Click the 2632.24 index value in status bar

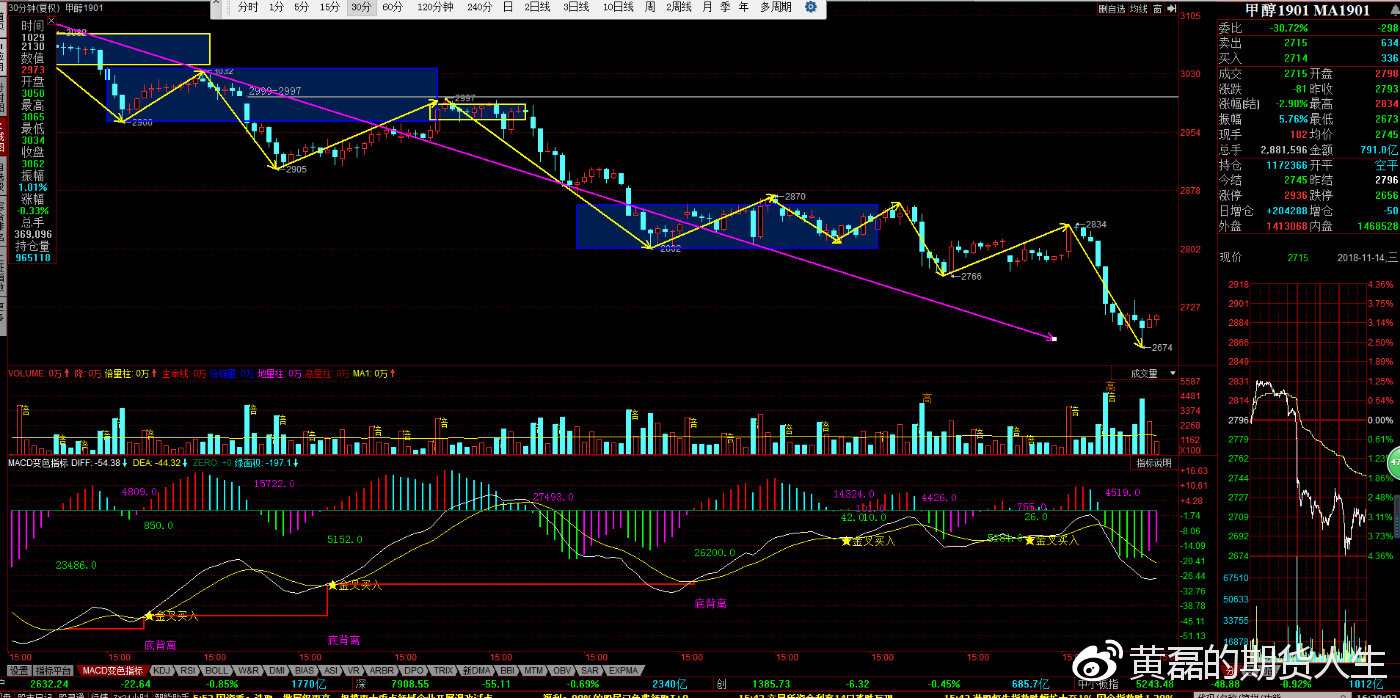tap(49, 684)
